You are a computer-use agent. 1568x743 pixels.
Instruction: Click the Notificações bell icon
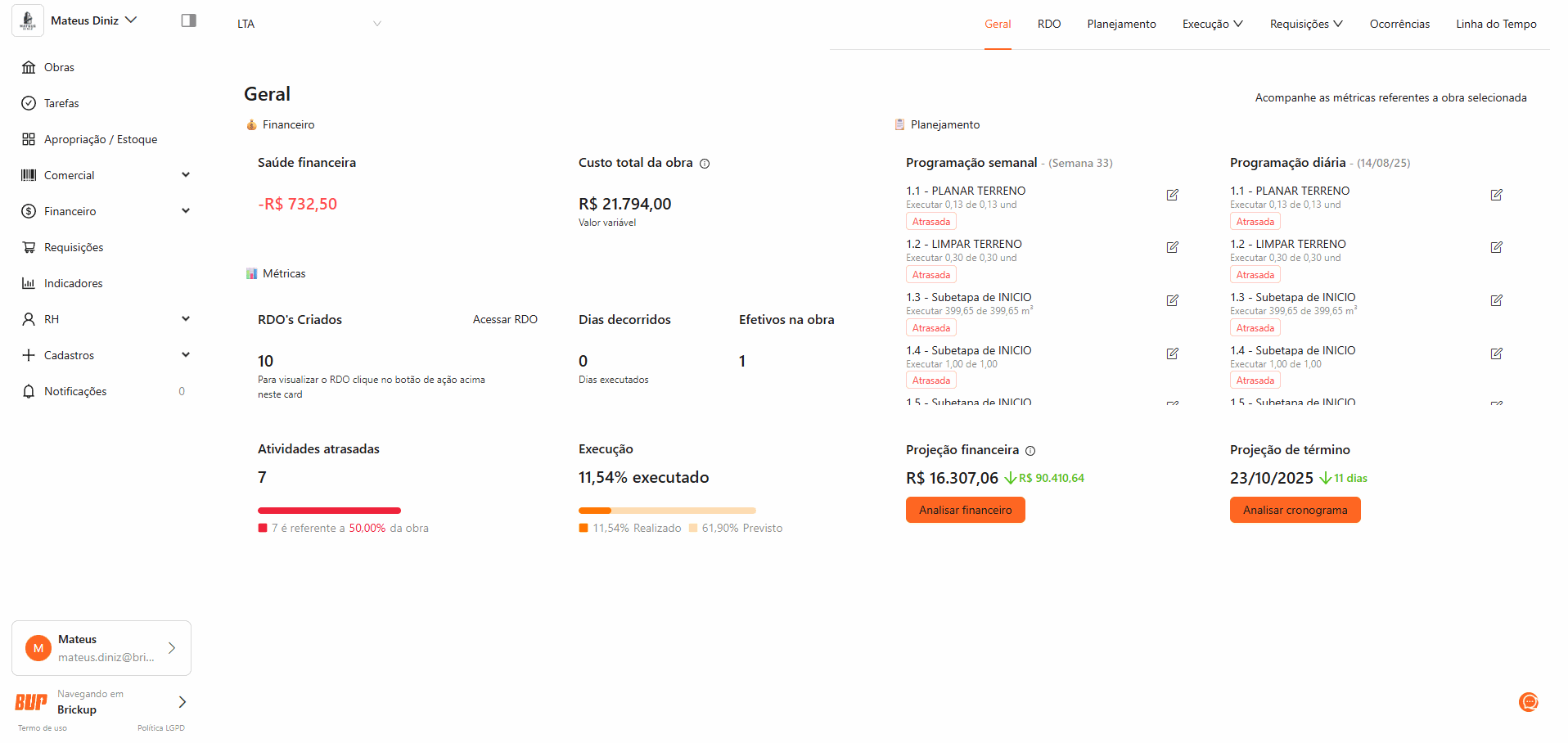point(29,391)
